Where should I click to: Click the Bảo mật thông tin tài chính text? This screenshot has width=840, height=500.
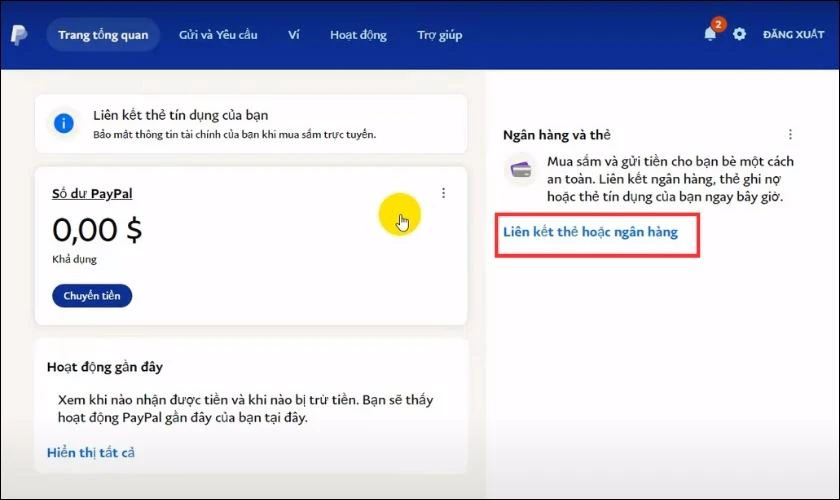234,135
